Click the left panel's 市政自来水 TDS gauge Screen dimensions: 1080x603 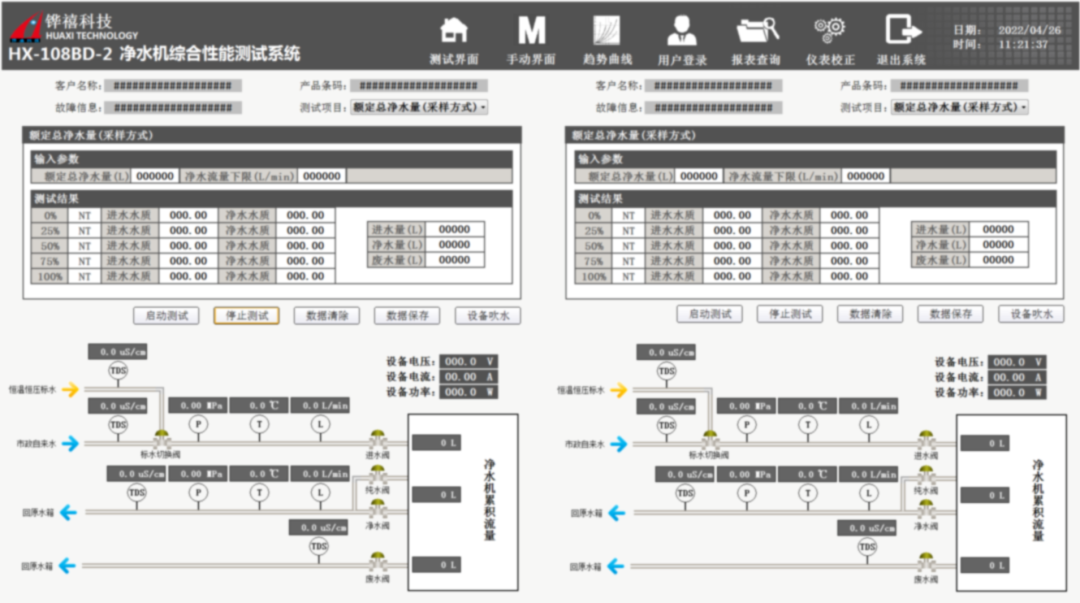tap(118, 425)
